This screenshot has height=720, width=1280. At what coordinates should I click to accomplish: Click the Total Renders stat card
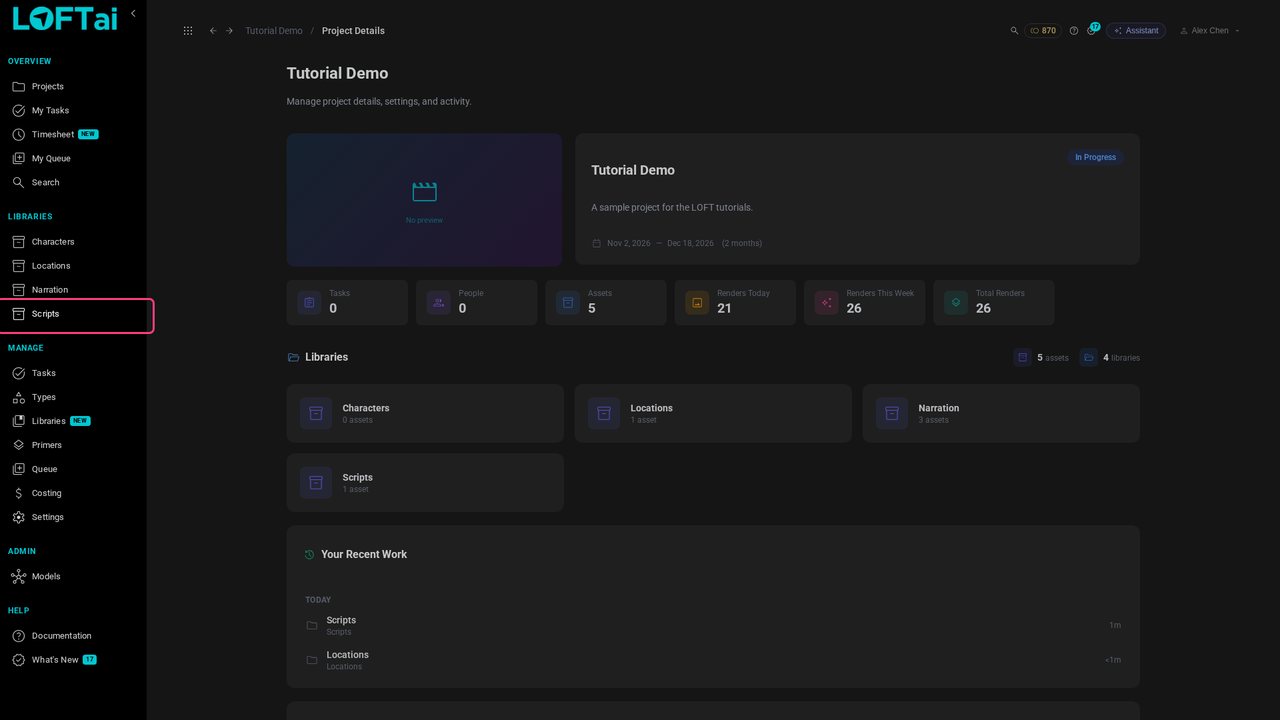[994, 302]
